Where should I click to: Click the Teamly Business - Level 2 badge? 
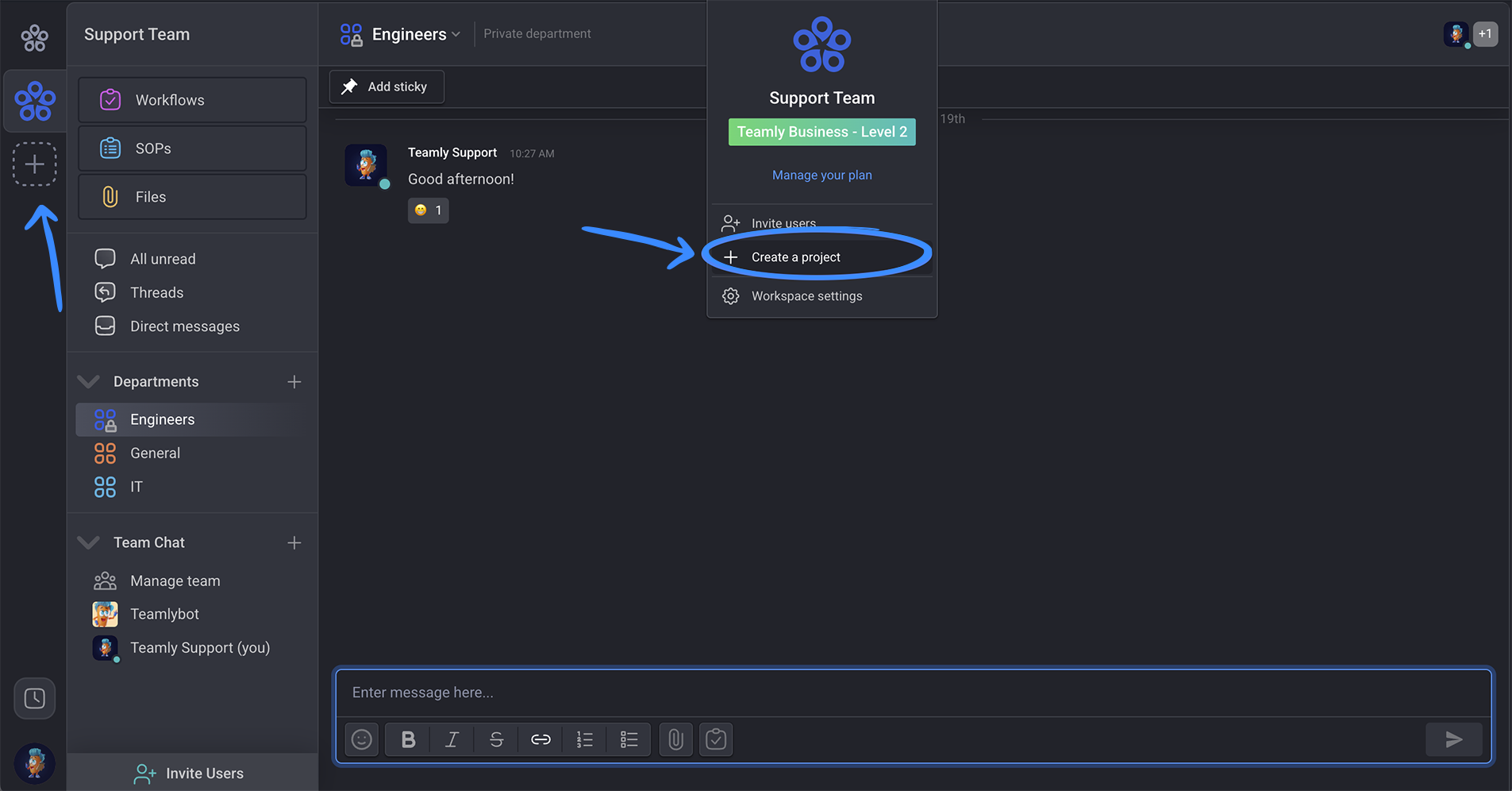(822, 132)
